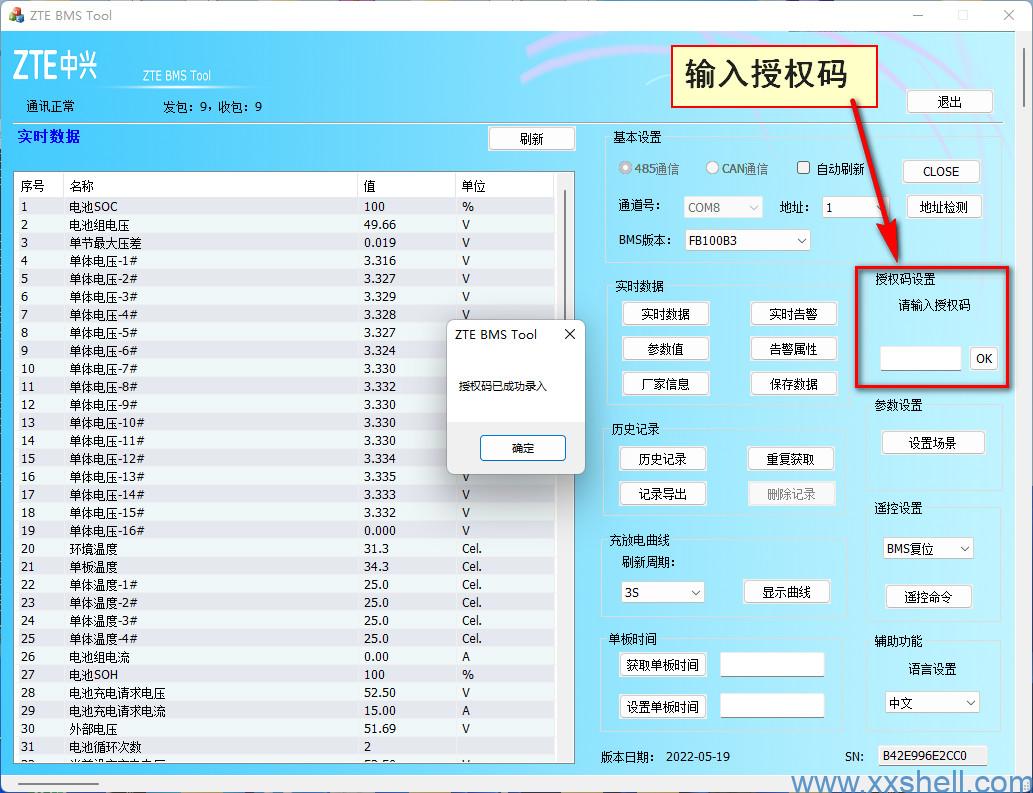
Task: Click the 名称 column header
Action: [x=210, y=186]
